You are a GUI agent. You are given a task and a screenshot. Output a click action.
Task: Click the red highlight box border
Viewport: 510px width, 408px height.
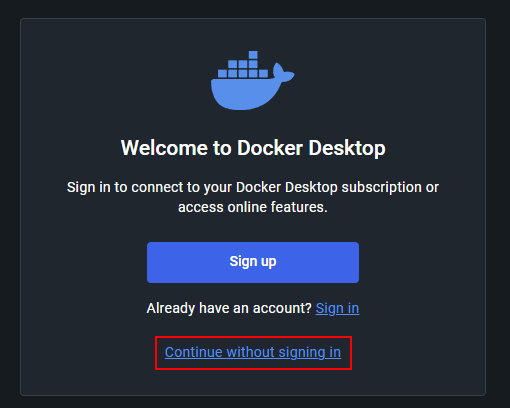(x=253, y=337)
